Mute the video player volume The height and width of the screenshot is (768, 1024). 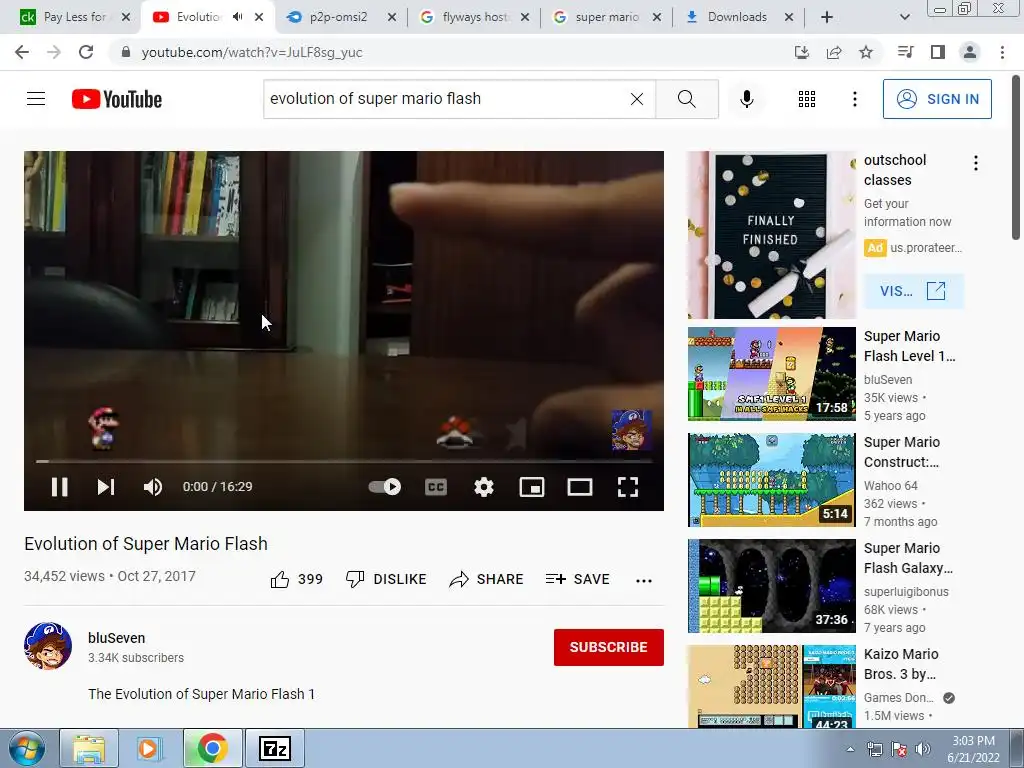tap(153, 487)
